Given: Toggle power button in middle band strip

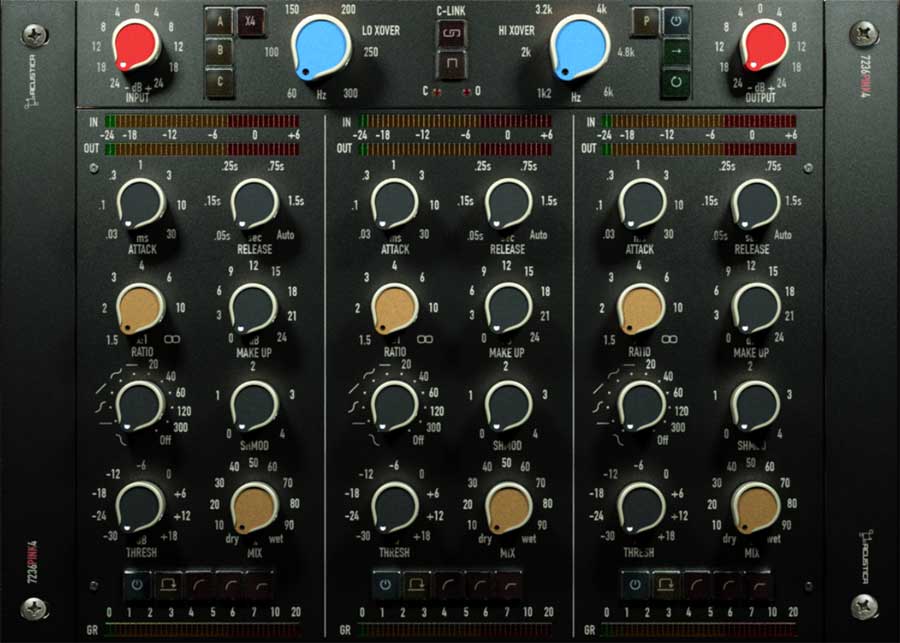Looking at the screenshot, I should point(385,585).
